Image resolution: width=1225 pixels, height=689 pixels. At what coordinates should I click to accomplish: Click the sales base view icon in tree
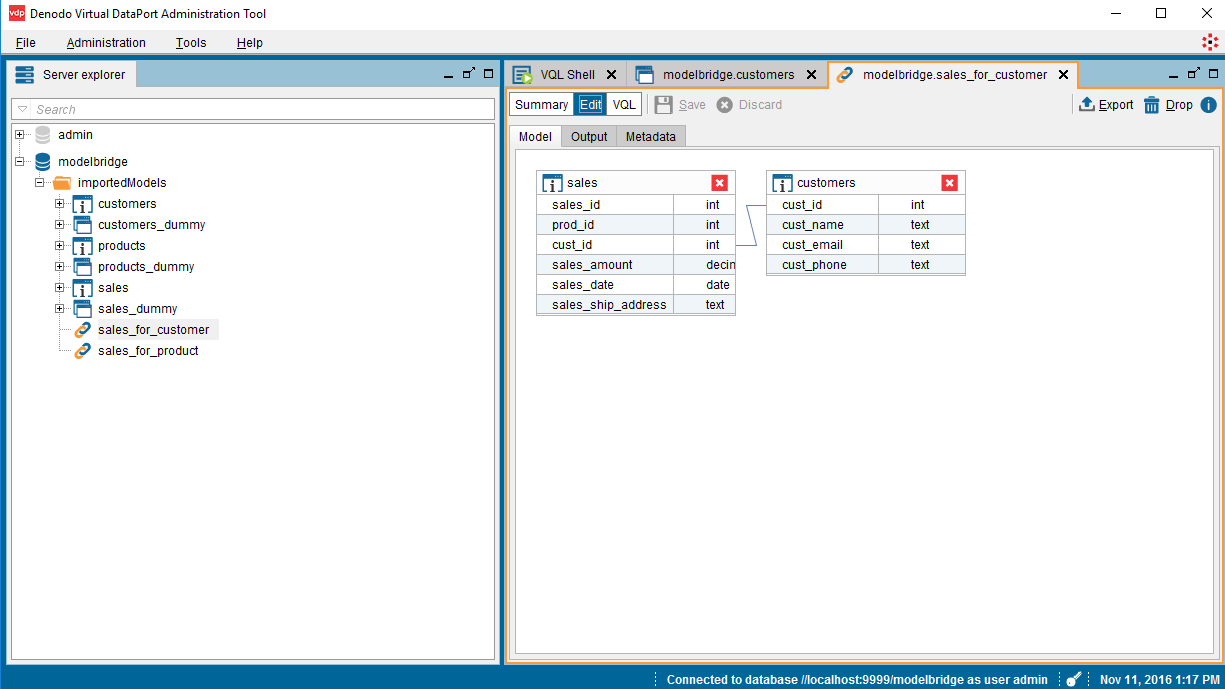[x=83, y=288]
